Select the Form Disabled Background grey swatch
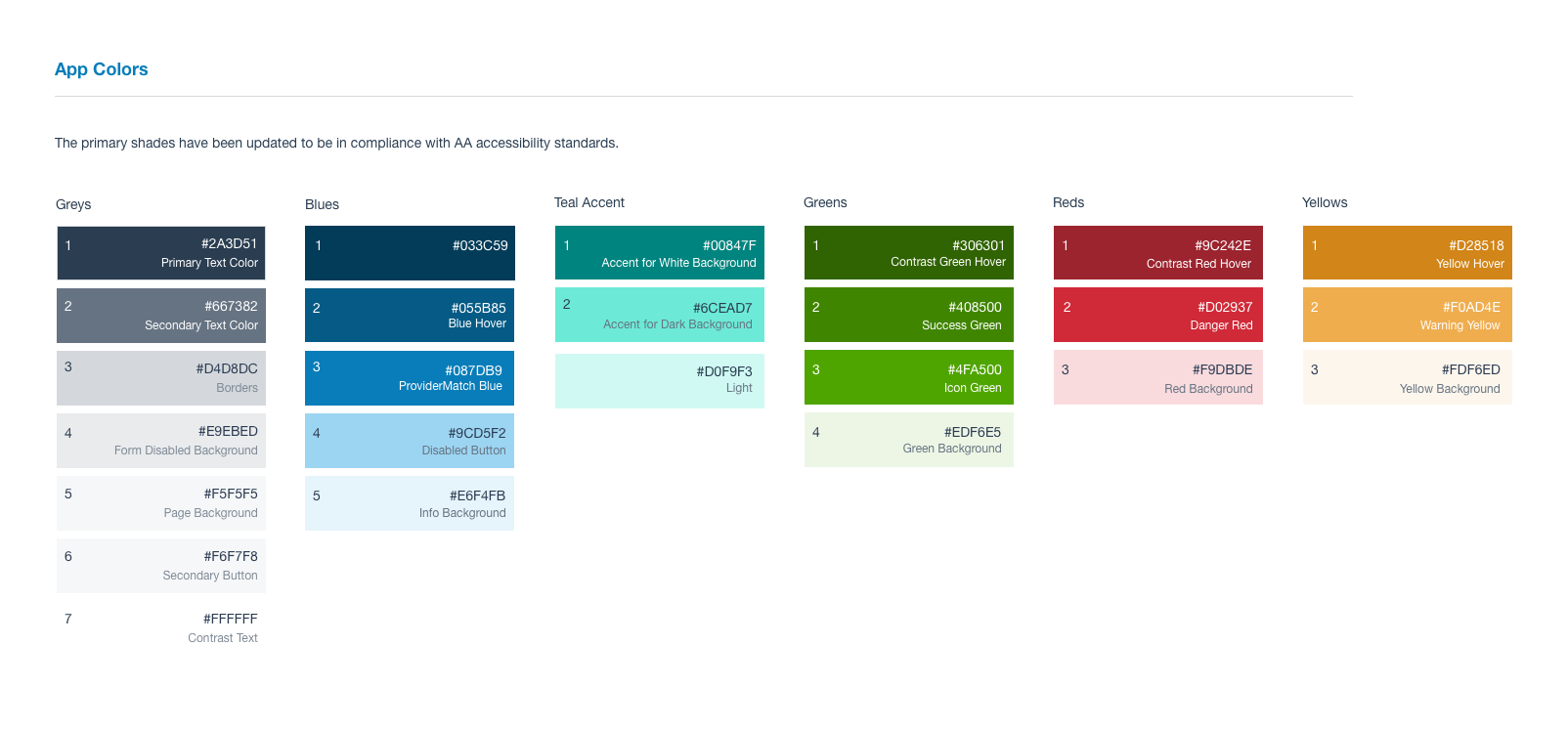Viewport: 1568px width, 730px height. point(161,441)
